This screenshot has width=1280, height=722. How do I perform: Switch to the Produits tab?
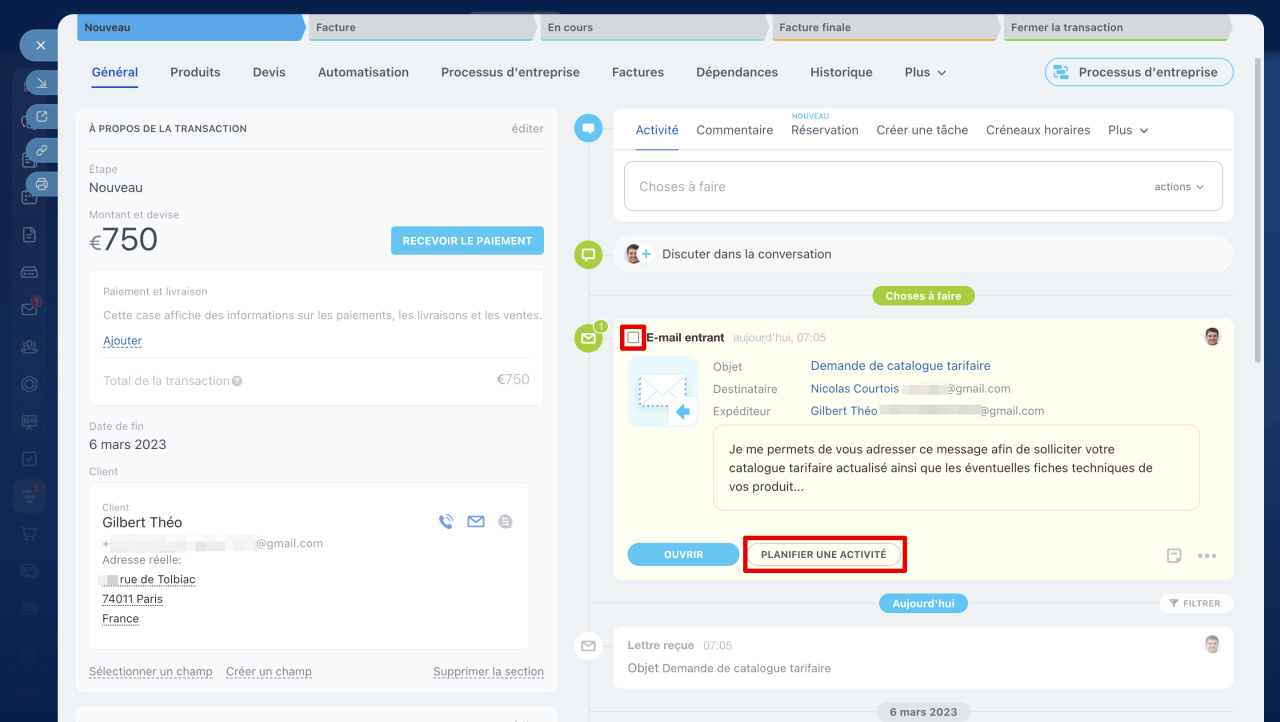(195, 72)
